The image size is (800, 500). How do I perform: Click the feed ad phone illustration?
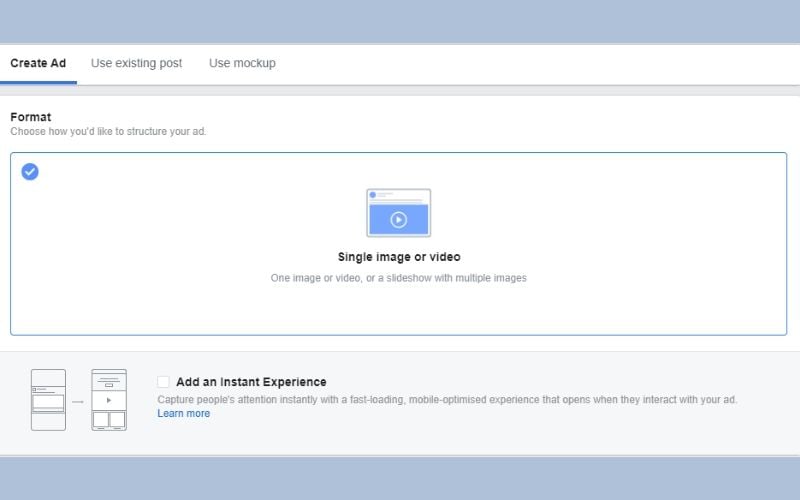click(x=48, y=400)
